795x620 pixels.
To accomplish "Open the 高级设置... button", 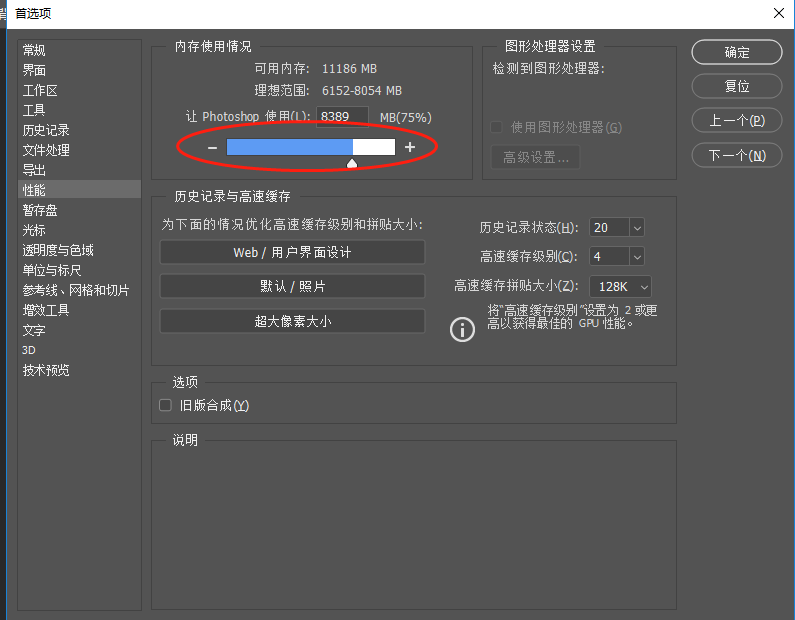I will coord(535,157).
